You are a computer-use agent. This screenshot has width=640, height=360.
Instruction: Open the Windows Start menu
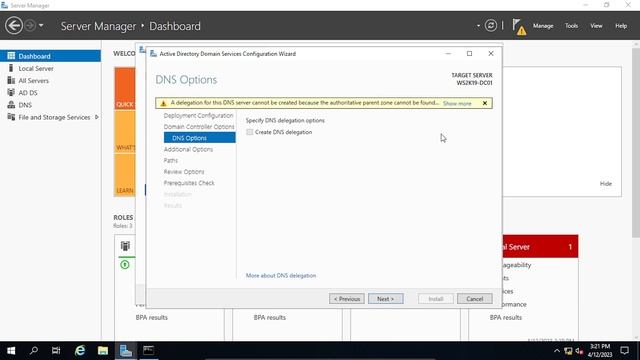pos(11,351)
